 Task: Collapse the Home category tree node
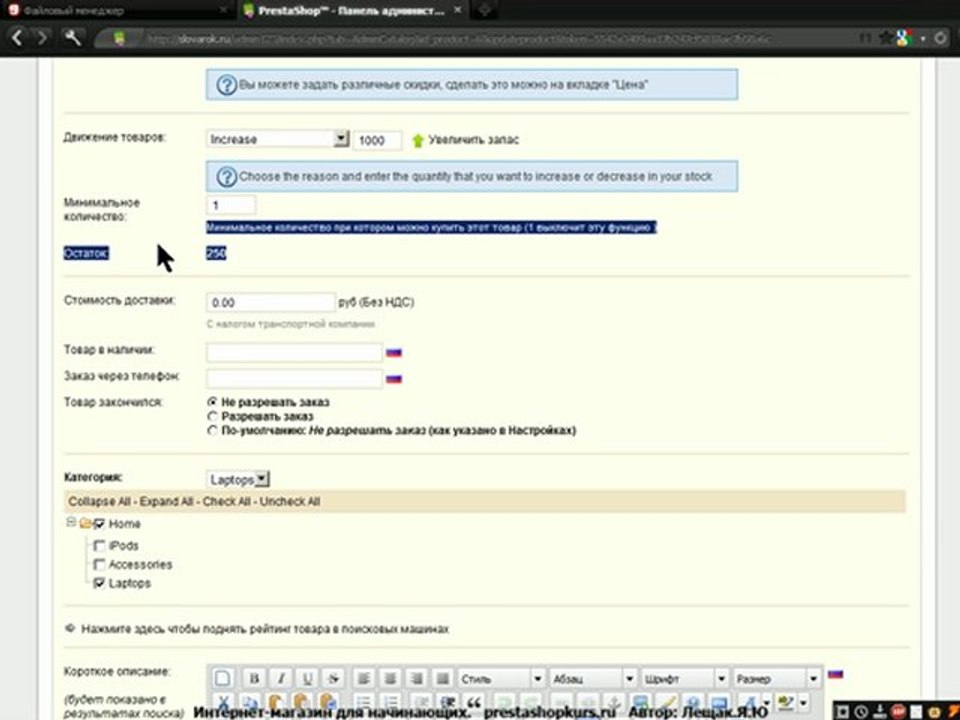point(71,522)
